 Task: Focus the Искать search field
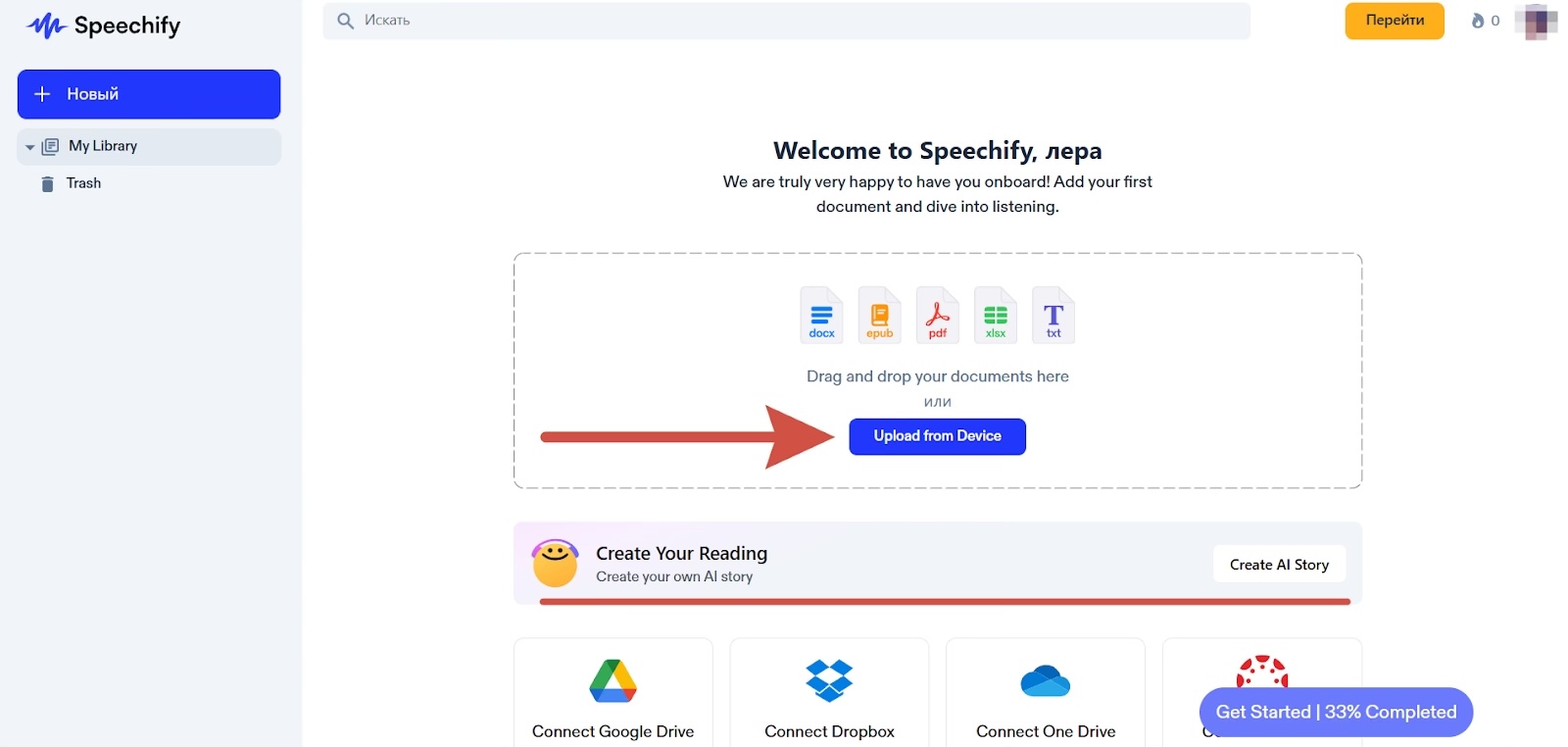tap(784, 21)
